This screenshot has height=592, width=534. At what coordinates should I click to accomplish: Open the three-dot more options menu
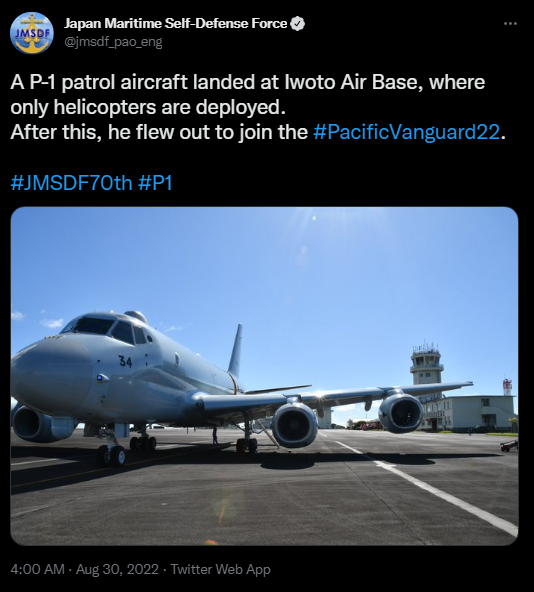[510, 24]
